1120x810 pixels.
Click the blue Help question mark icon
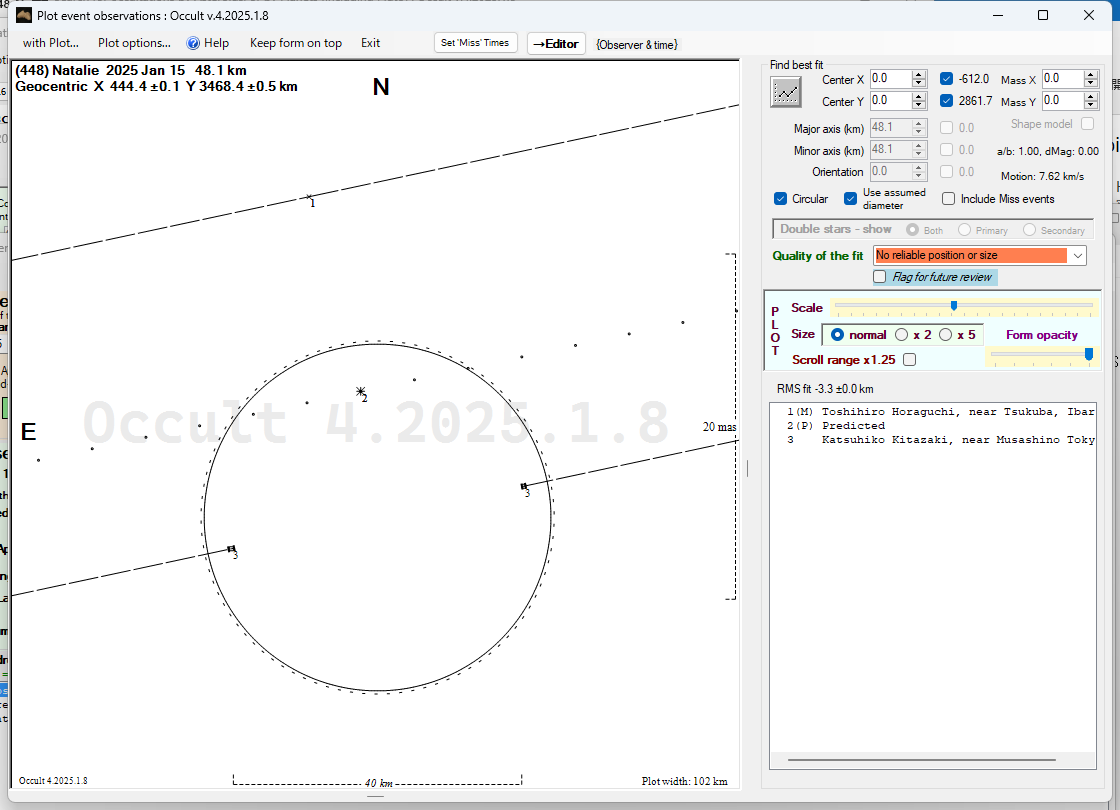pyautogui.click(x=194, y=43)
